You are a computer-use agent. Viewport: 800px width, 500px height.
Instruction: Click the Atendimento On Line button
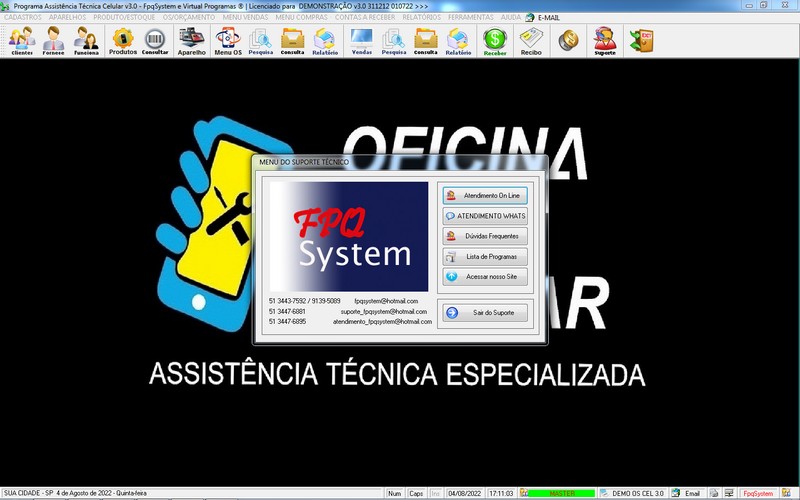pyautogui.click(x=485, y=195)
